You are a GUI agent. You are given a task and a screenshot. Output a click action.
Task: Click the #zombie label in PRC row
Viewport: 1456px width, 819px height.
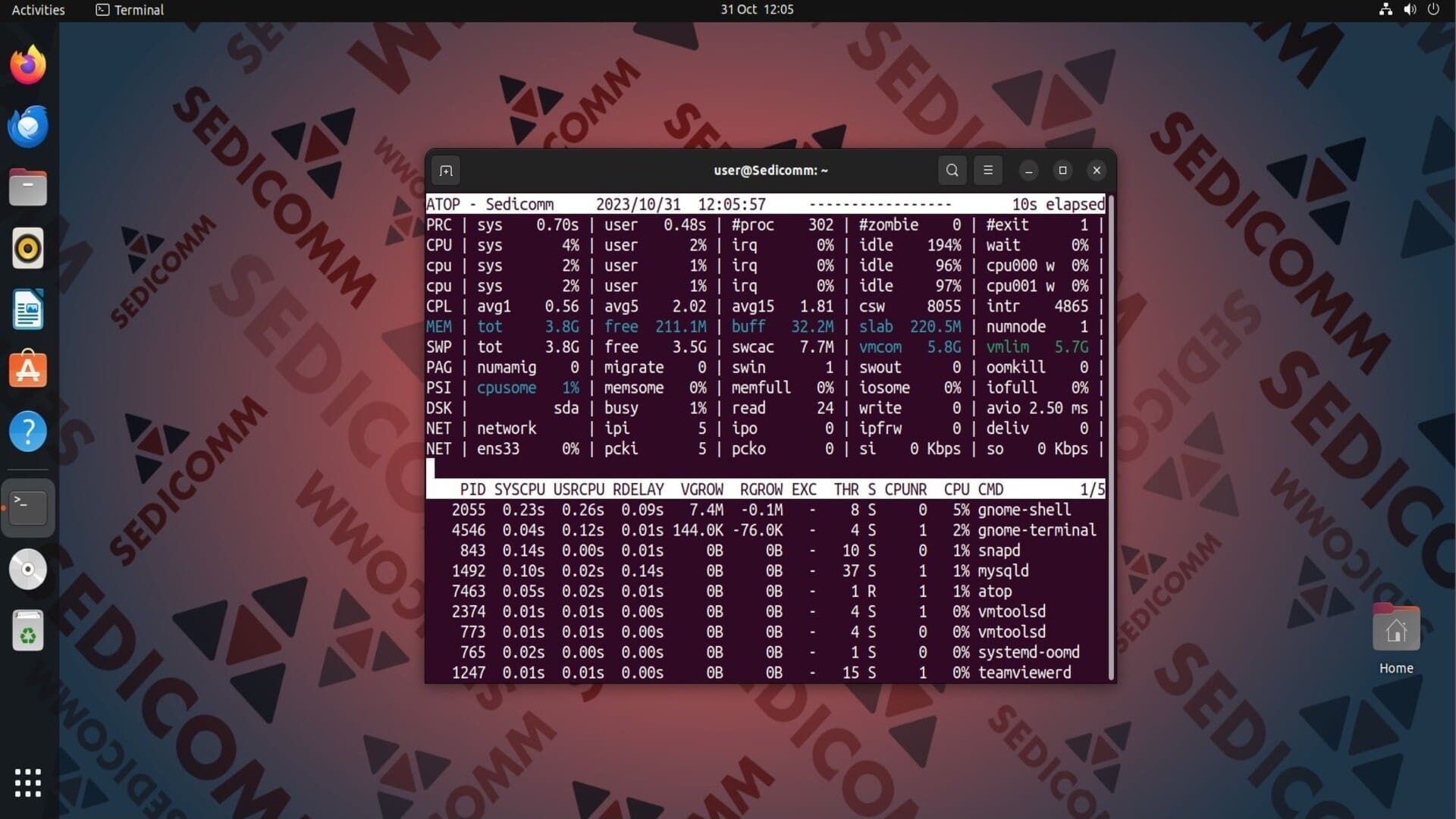click(x=888, y=225)
